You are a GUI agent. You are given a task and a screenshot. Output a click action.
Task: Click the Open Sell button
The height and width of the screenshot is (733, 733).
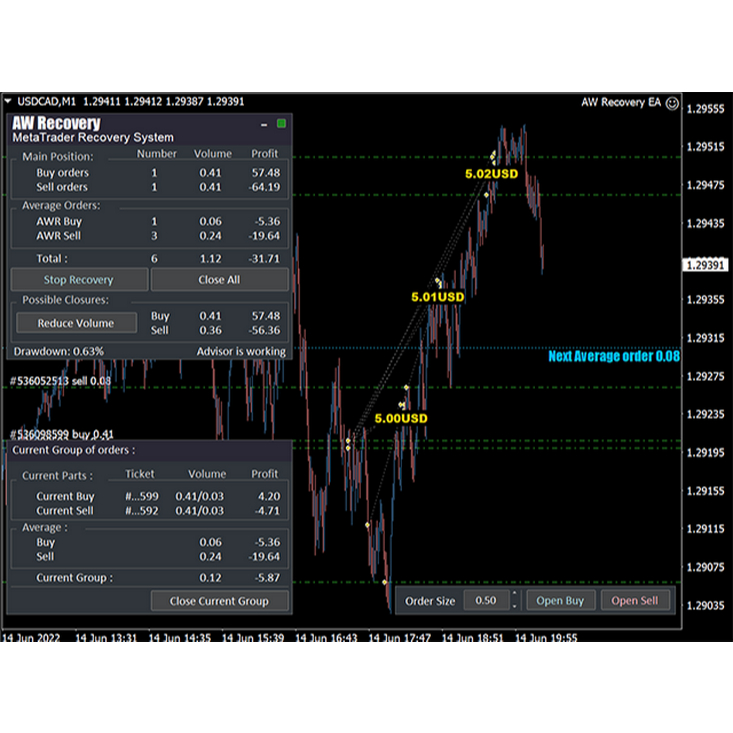pos(634,601)
